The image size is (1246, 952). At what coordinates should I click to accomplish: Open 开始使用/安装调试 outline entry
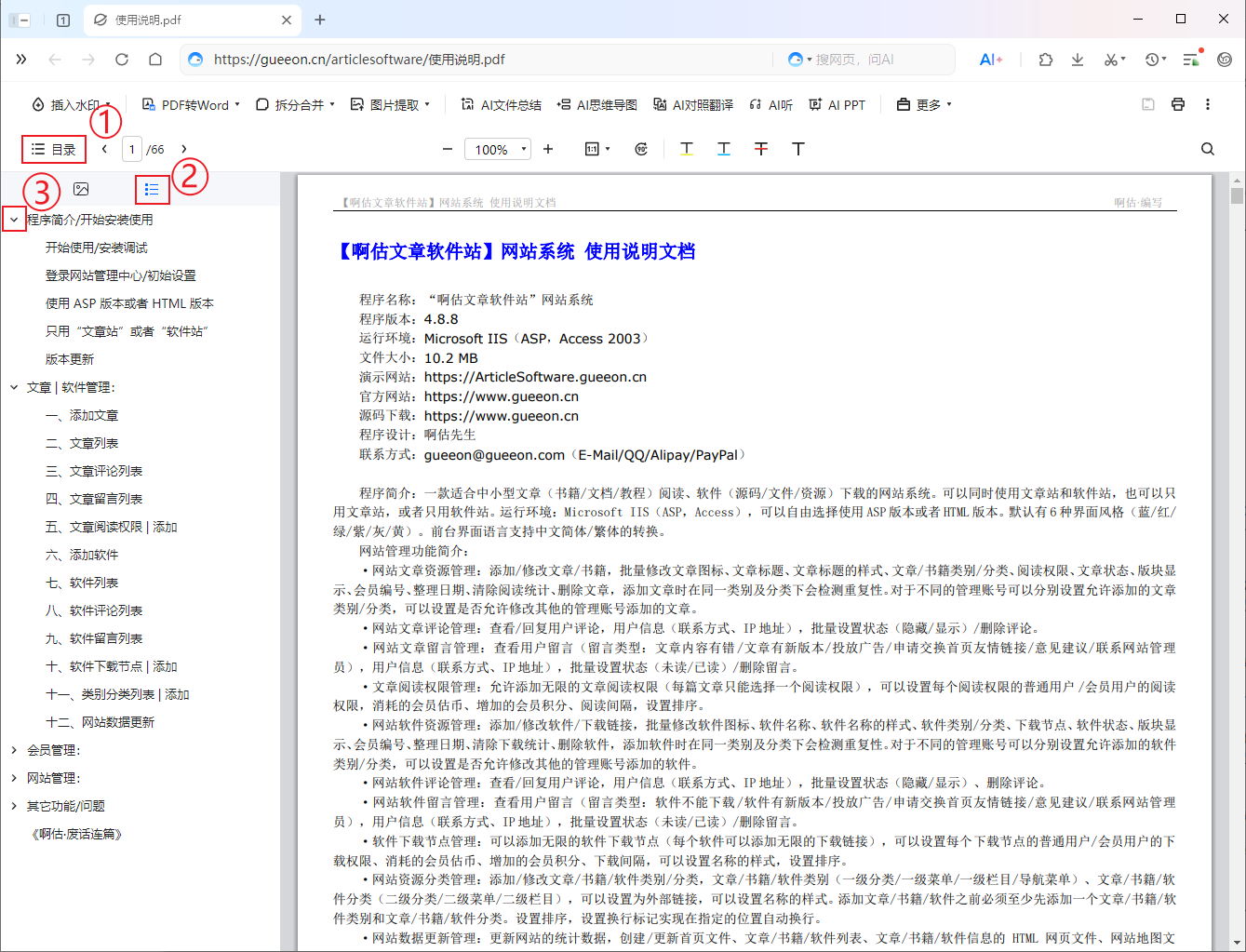[x=97, y=248]
